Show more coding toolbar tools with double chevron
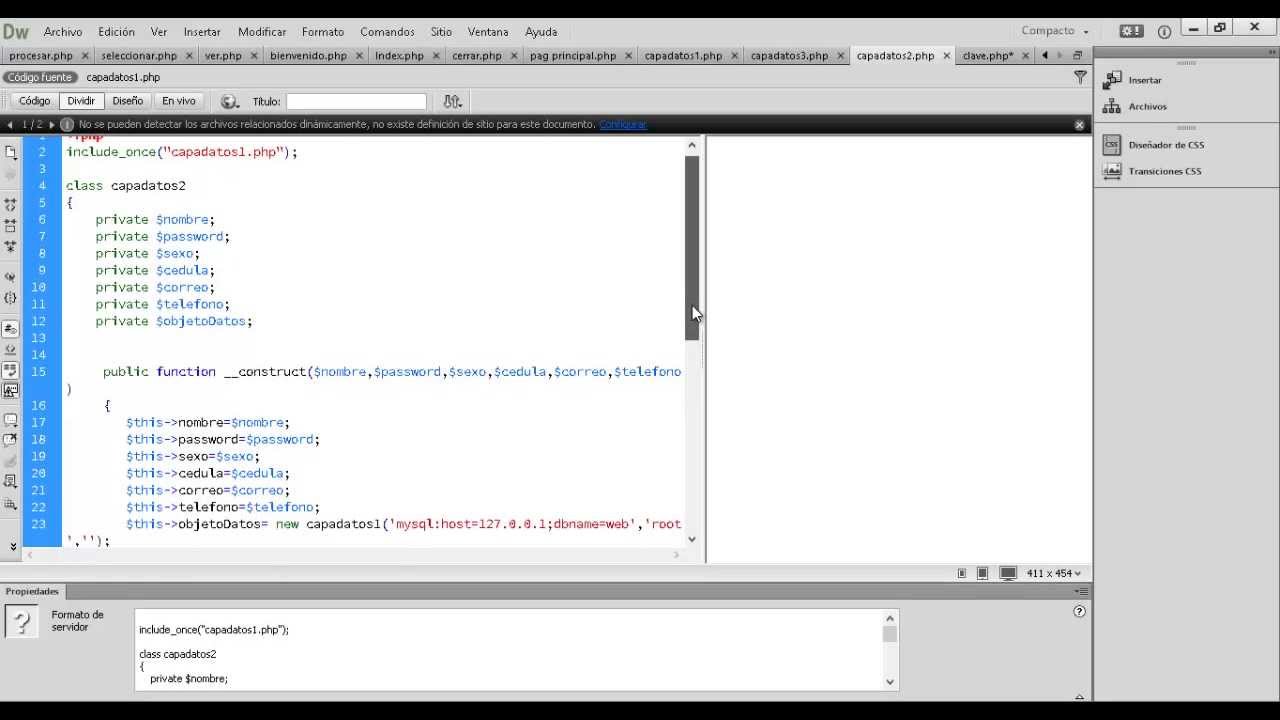This screenshot has width=1280, height=720. [13, 546]
